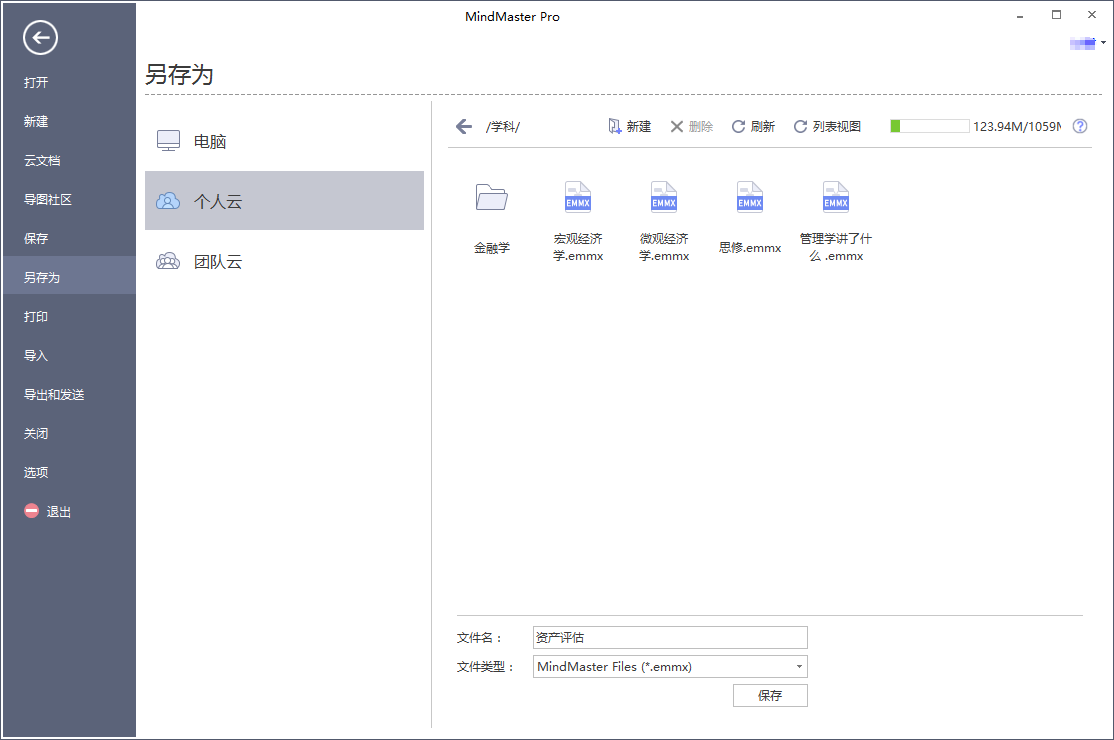
Task: Select 打开 in the left sidebar
Action: coord(36,82)
